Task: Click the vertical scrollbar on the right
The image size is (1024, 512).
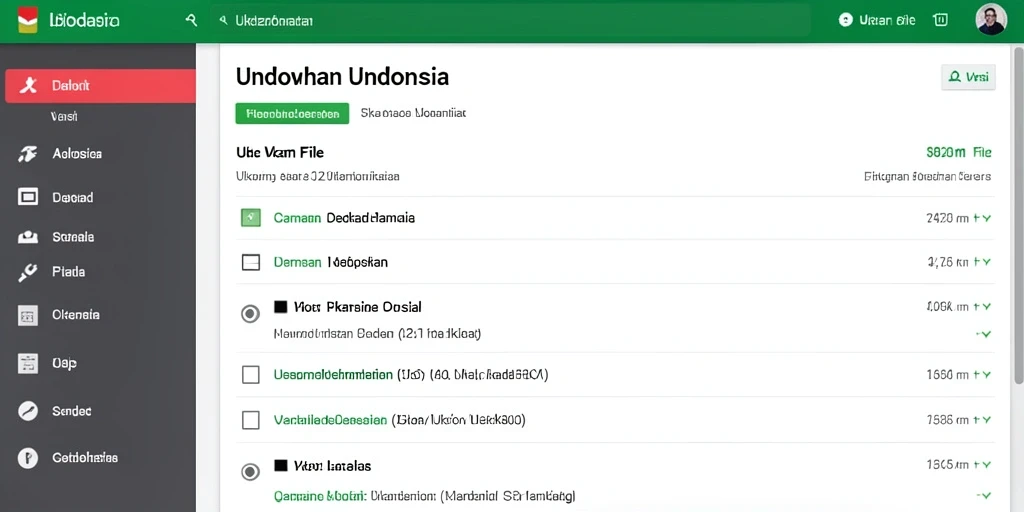Action: coord(1019,216)
